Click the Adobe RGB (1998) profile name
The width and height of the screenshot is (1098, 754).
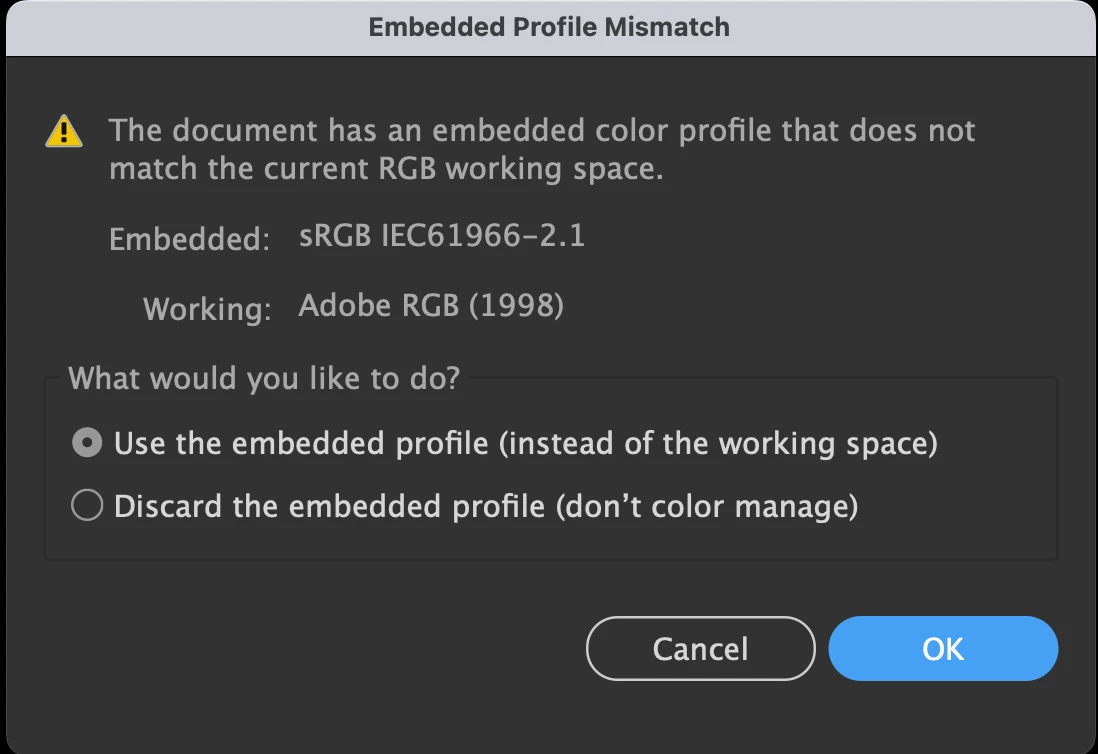tap(431, 305)
